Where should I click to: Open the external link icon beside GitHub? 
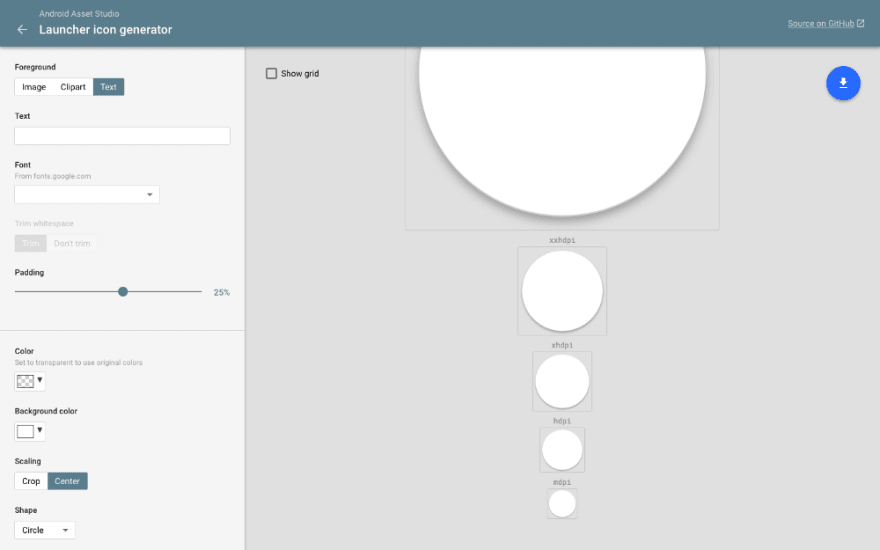point(860,23)
